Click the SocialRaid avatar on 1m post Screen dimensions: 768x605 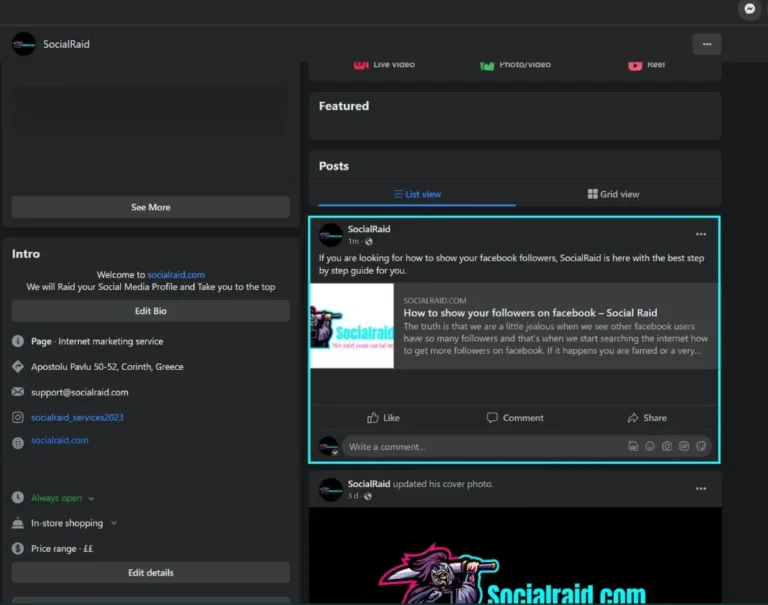331,235
